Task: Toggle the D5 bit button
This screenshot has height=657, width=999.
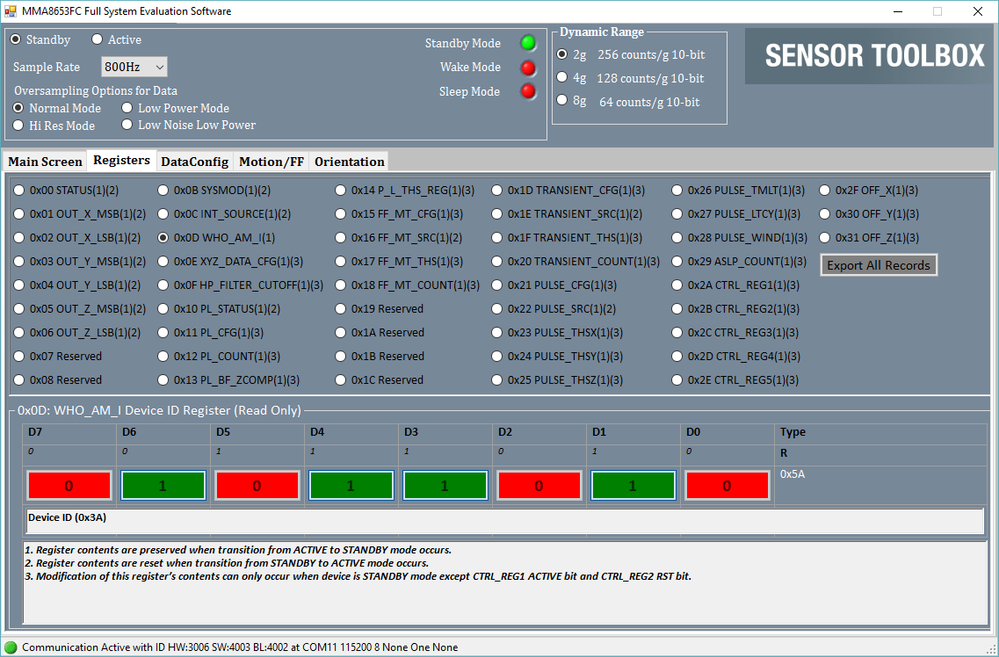Action: [x=257, y=486]
